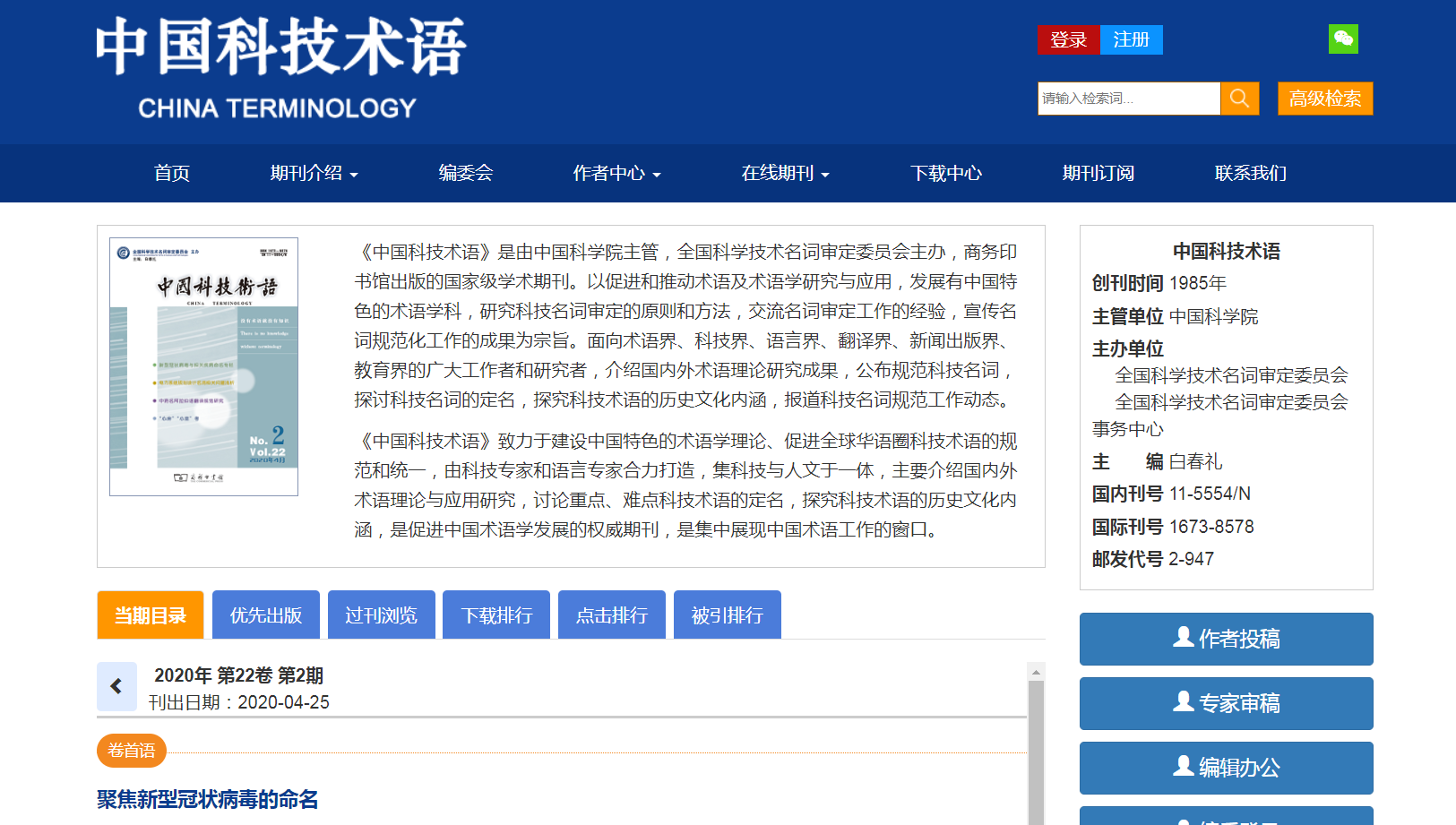This screenshot has width=1456, height=825.
Task: Click the search keyword input field
Action: [1128, 99]
